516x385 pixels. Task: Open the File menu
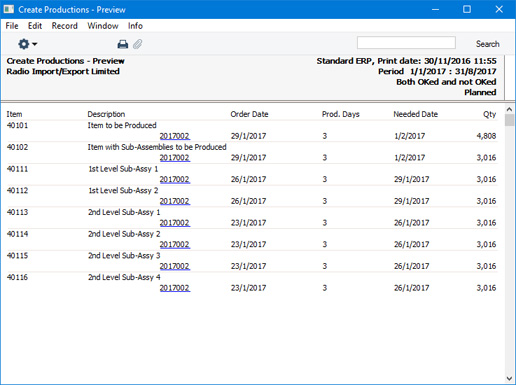pos(12,26)
